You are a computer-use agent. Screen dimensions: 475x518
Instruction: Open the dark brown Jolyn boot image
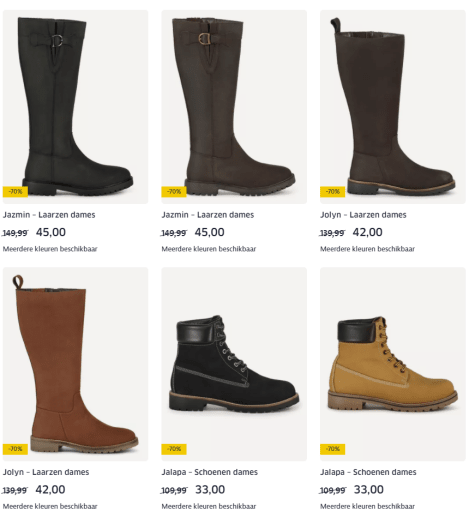[x=393, y=107]
